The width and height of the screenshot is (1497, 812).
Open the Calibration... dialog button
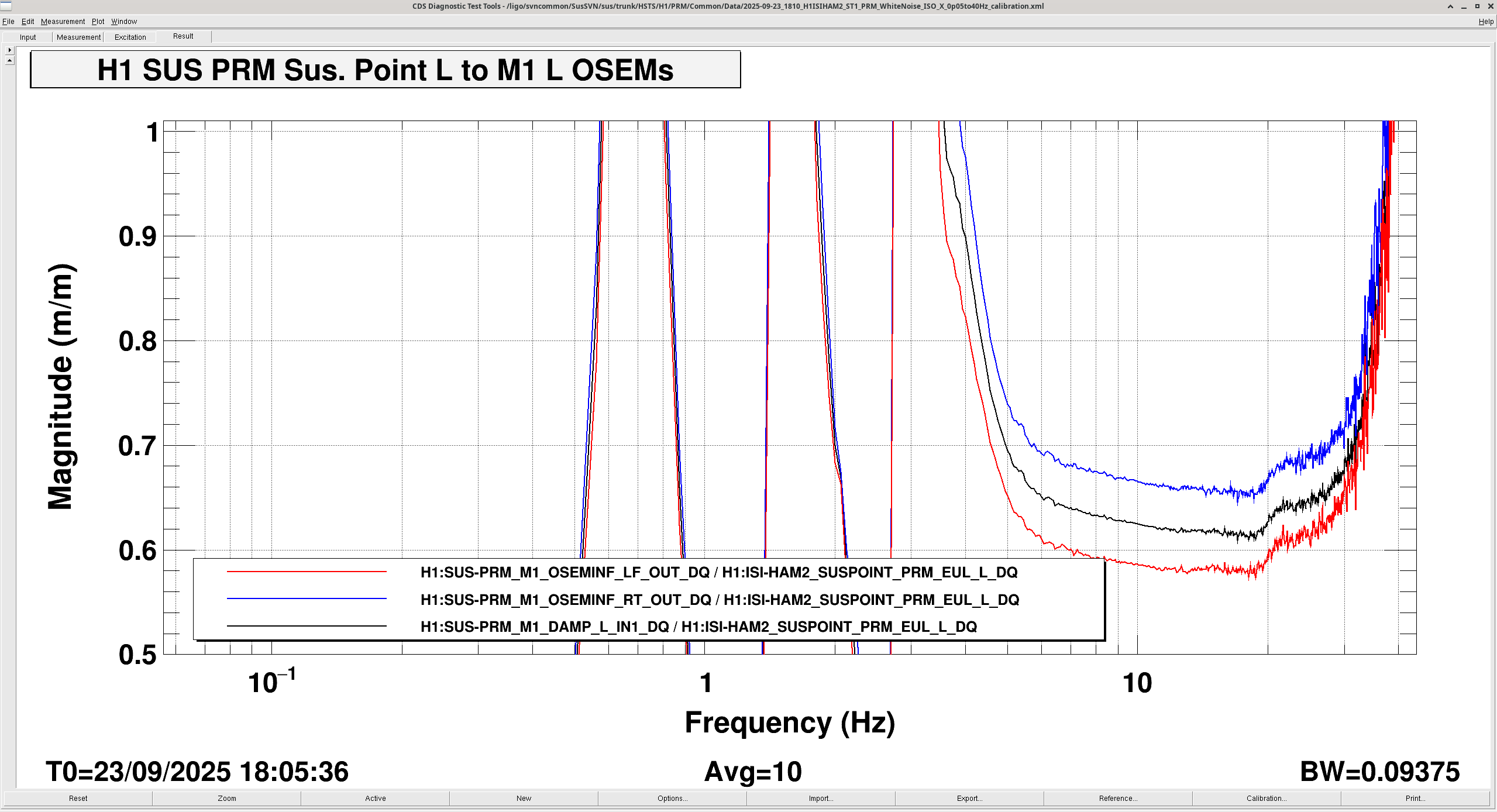(1266, 798)
